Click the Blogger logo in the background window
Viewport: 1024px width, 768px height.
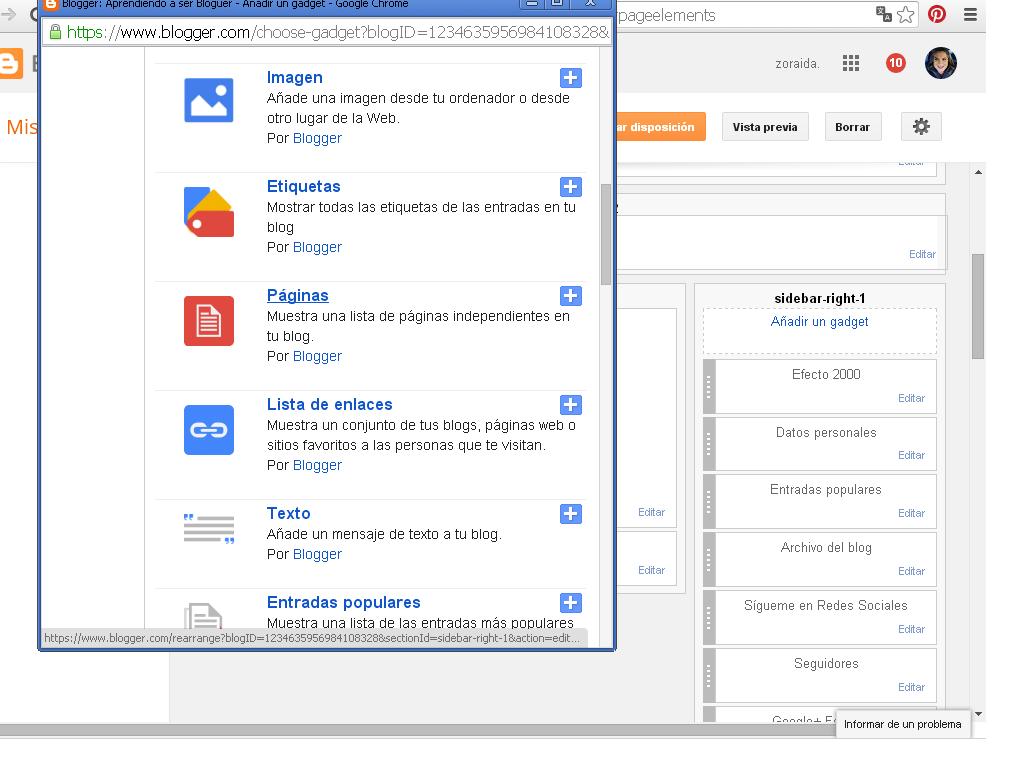click(x=11, y=64)
